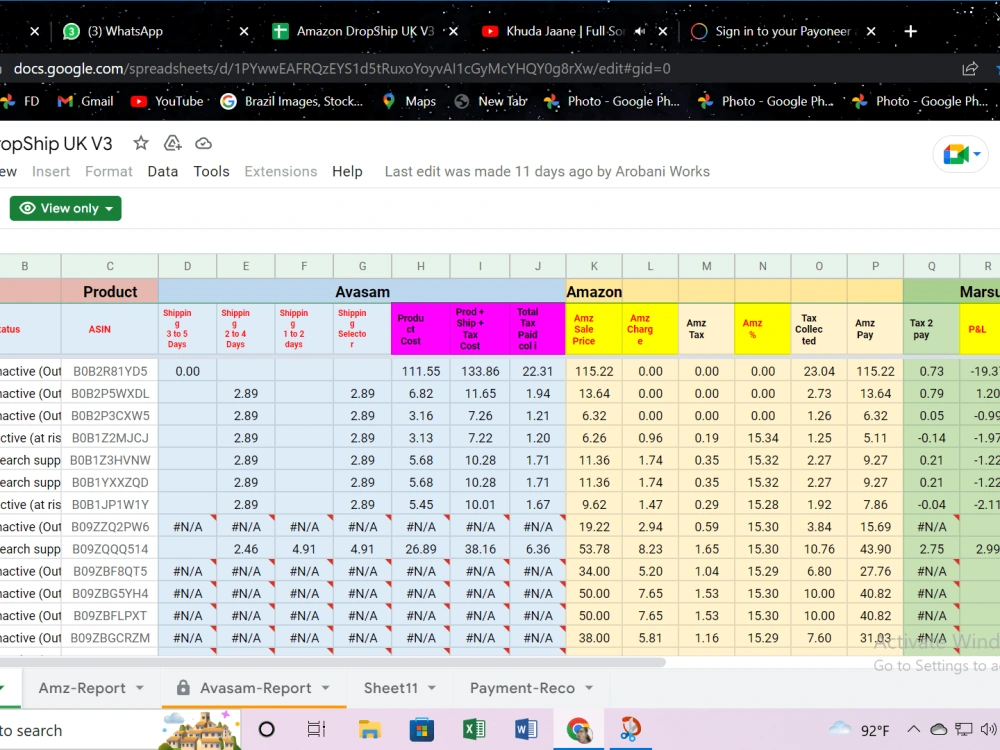
Task: Click the move-to-Drive folder icon
Action: (172, 143)
